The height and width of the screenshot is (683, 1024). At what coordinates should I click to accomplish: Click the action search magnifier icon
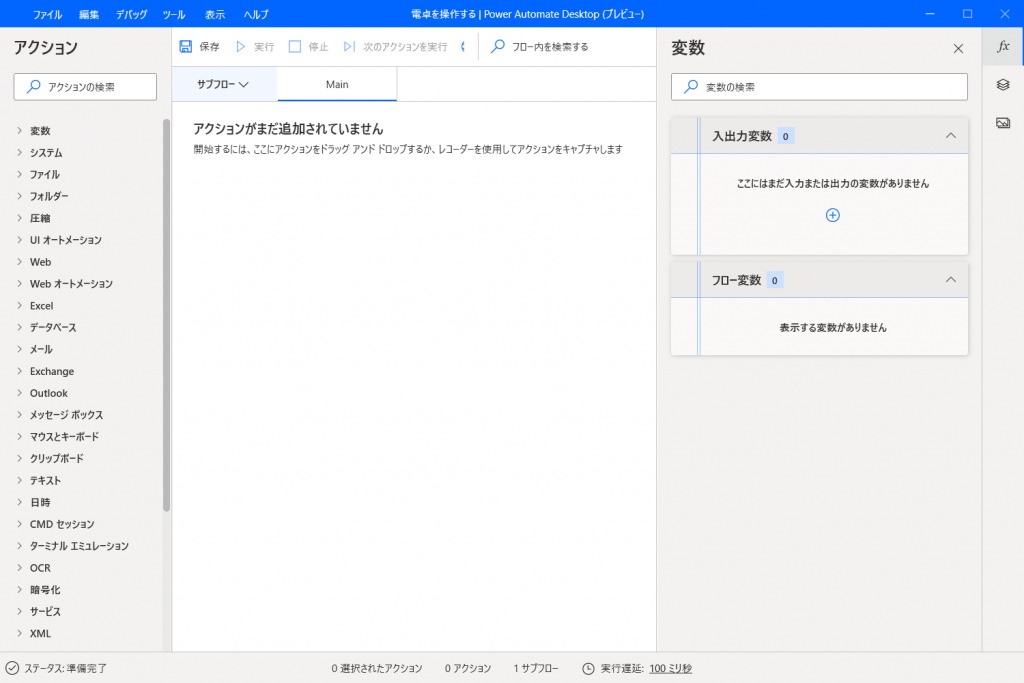[33, 87]
